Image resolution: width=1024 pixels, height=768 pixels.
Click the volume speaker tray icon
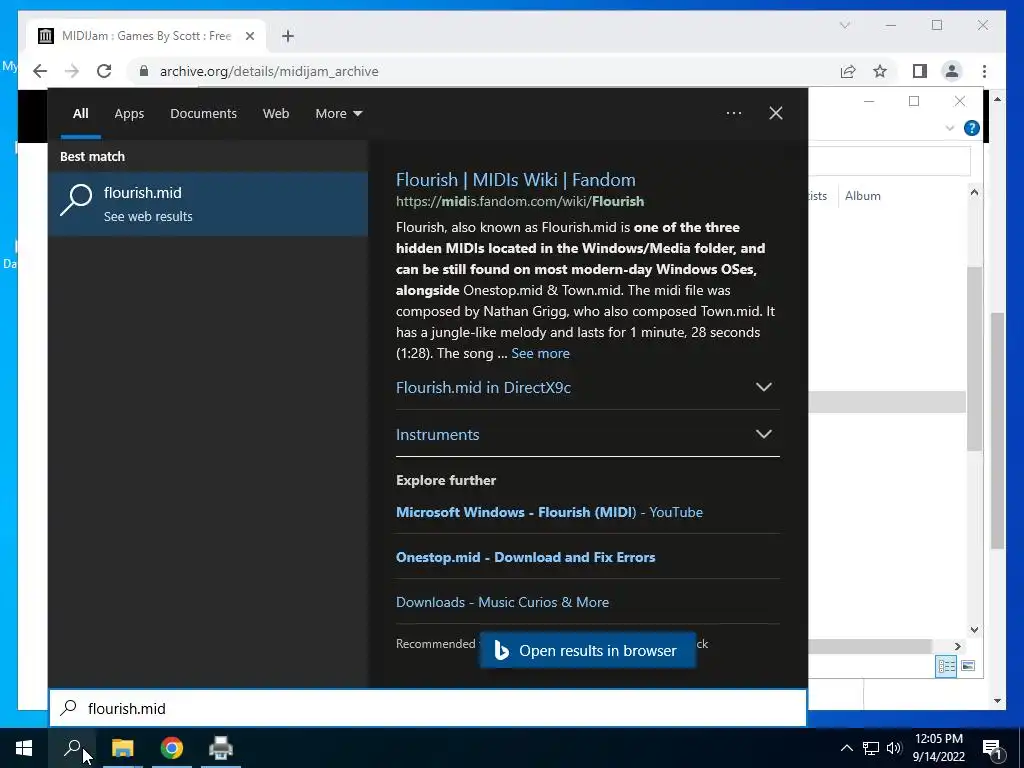pyautogui.click(x=894, y=748)
